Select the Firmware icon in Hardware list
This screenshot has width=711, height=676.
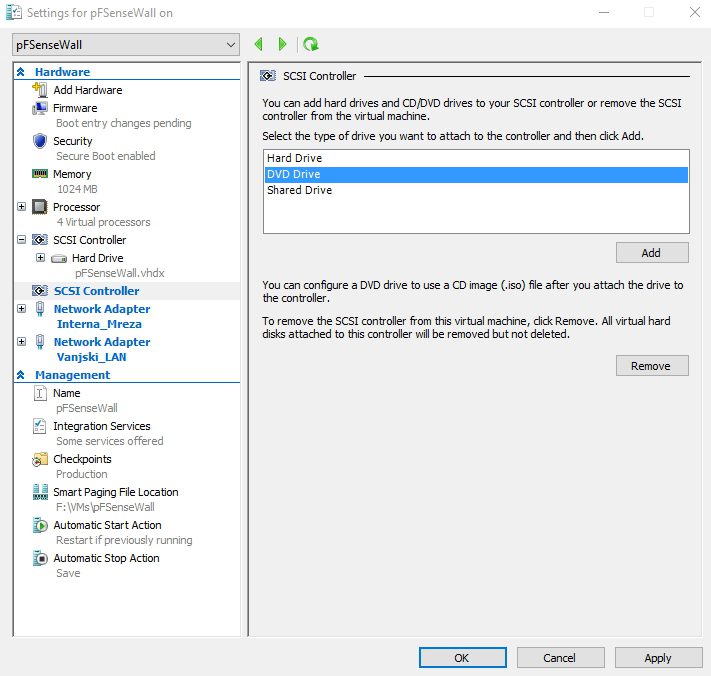click(x=41, y=108)
